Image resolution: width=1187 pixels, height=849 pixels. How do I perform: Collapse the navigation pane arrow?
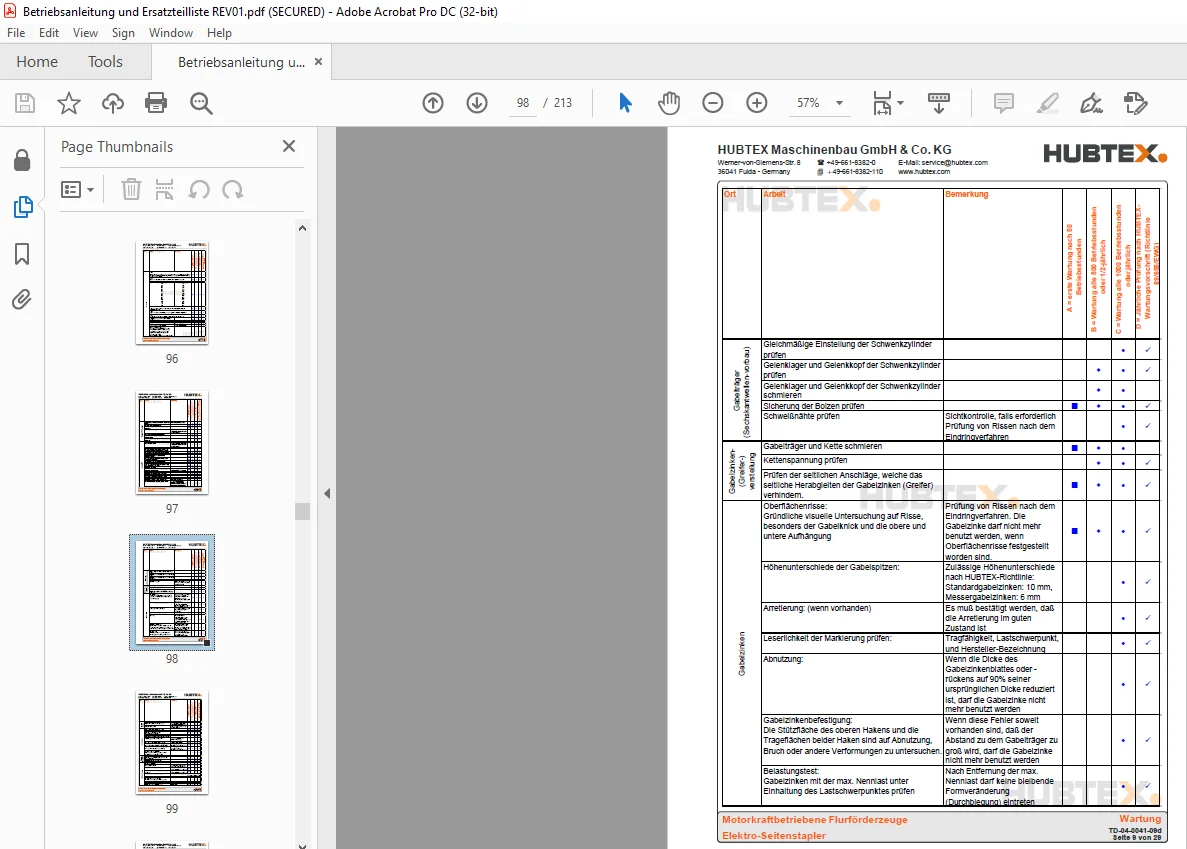pyautogui.click(x=327, y=493)
